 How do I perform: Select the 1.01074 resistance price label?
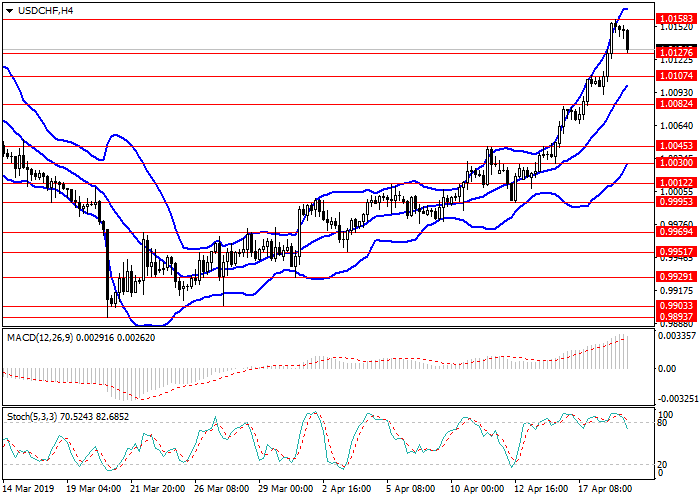(x=677, y=76)
